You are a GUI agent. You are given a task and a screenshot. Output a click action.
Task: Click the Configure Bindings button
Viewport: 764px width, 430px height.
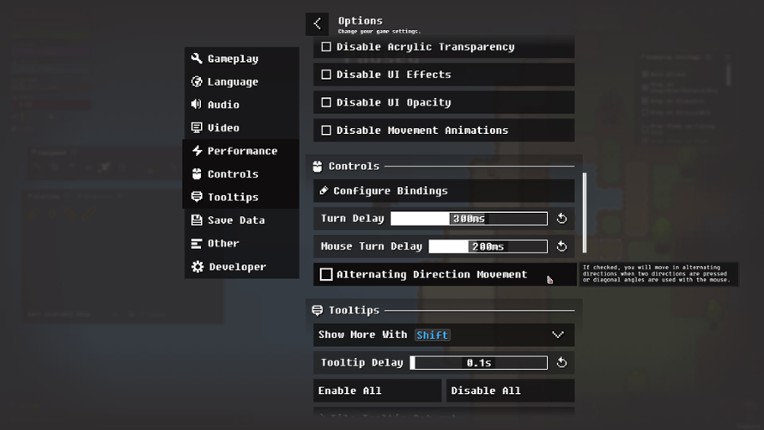444,191
